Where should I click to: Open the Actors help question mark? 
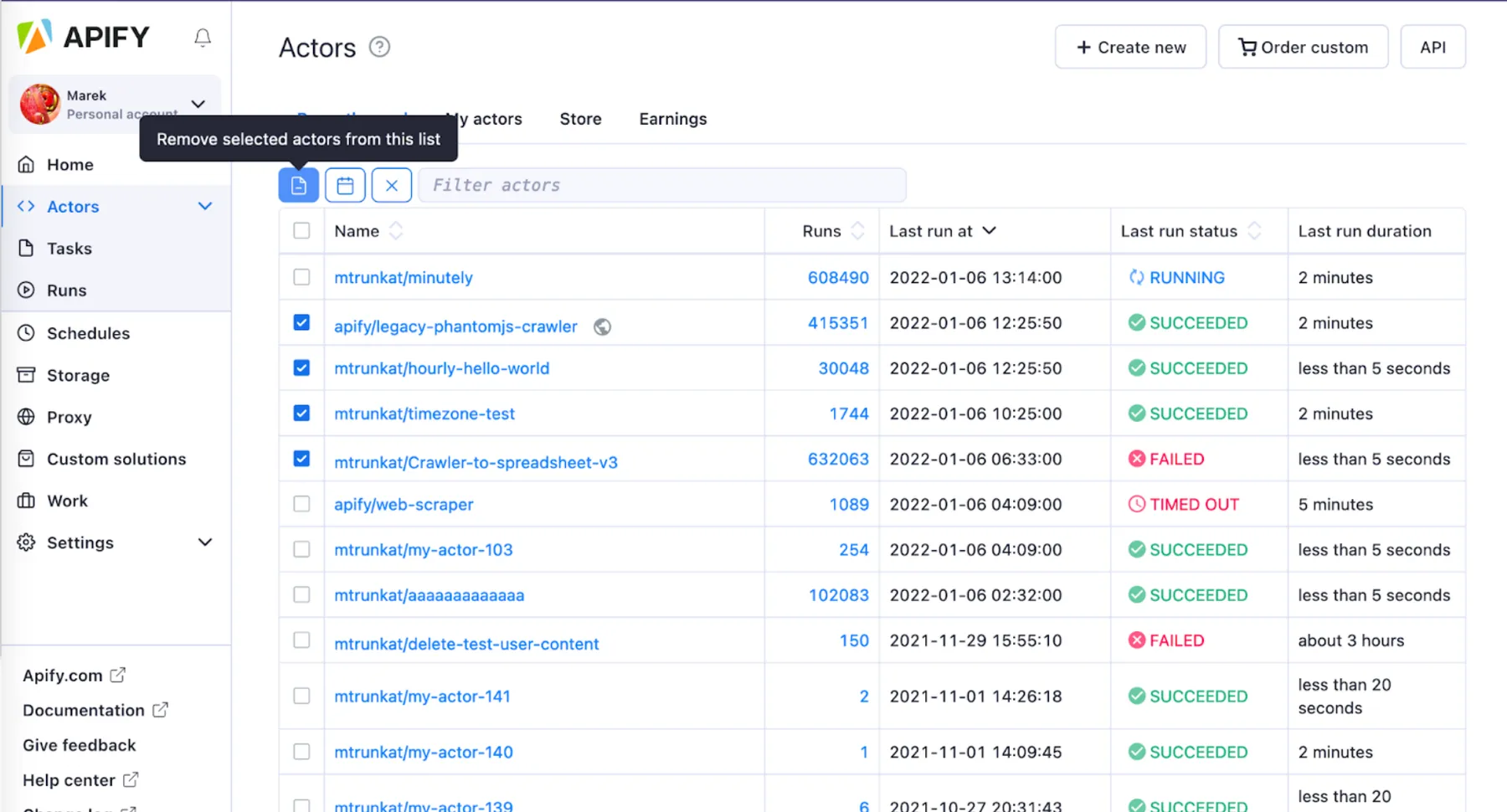click(x=379, y=47)
